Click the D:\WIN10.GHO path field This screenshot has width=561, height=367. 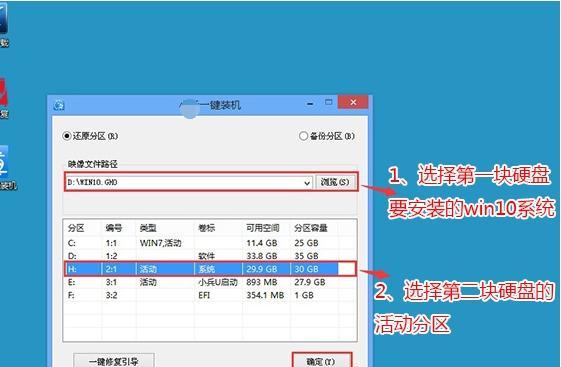184,182
